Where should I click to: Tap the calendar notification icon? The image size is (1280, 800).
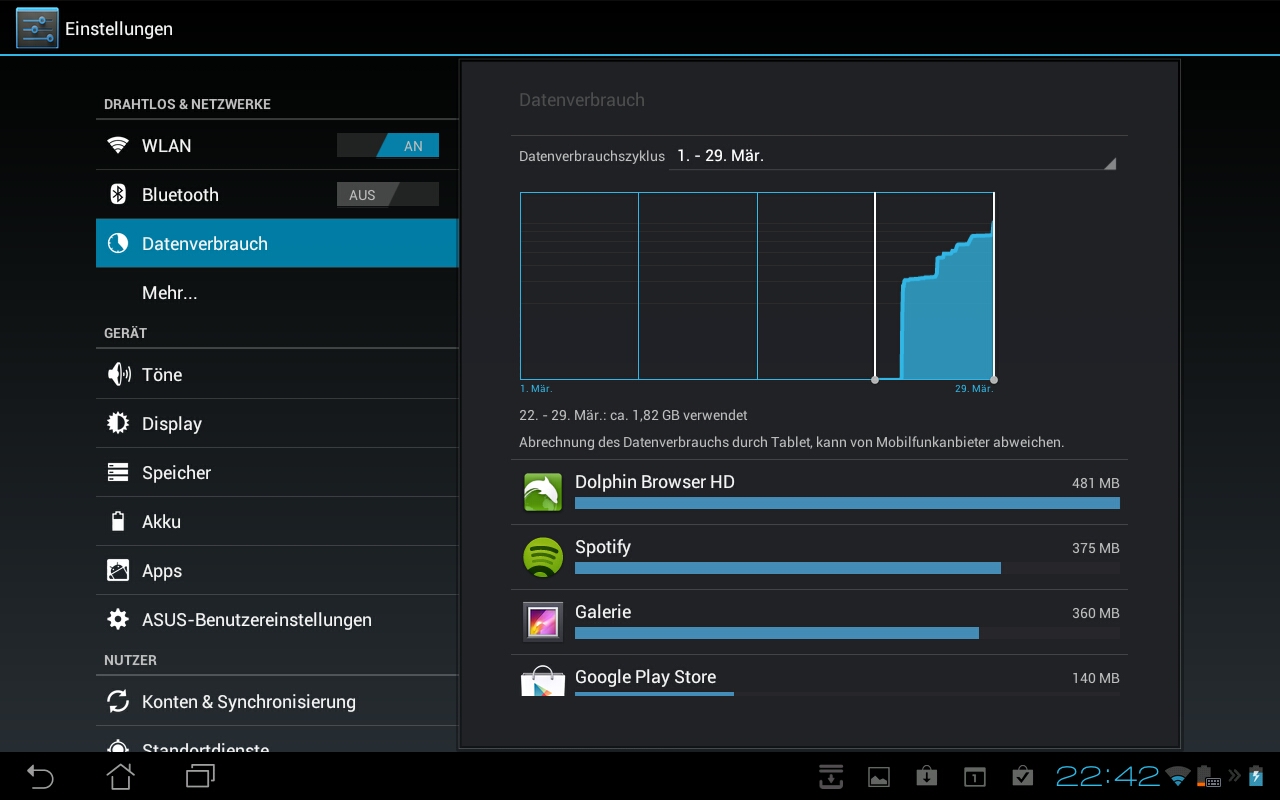(x=974, y=777)
